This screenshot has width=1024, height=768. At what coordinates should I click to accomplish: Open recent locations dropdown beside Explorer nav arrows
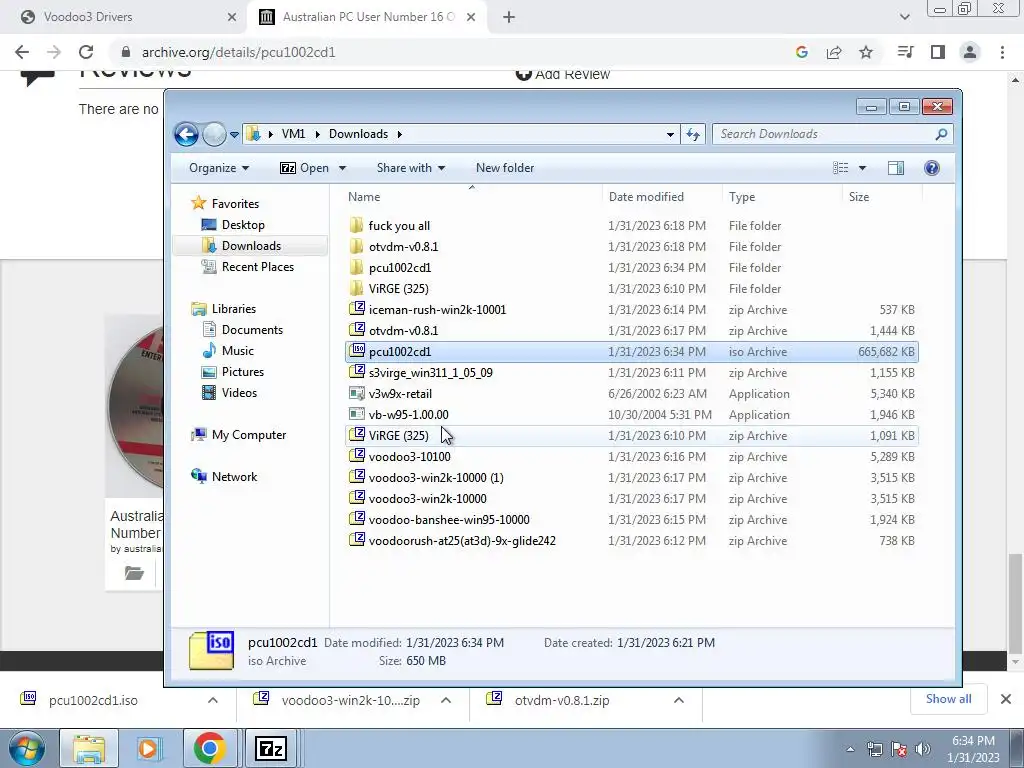[x=234, y=135]
